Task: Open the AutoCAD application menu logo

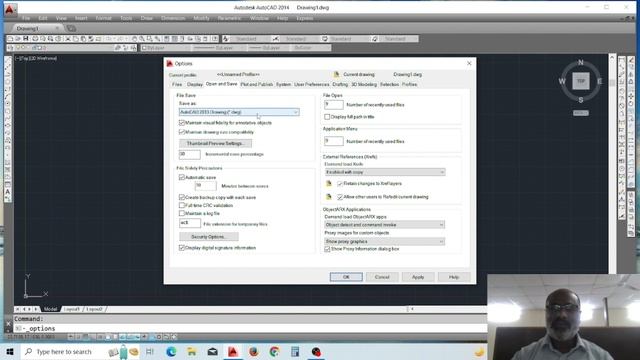Action: click(9, 9)
